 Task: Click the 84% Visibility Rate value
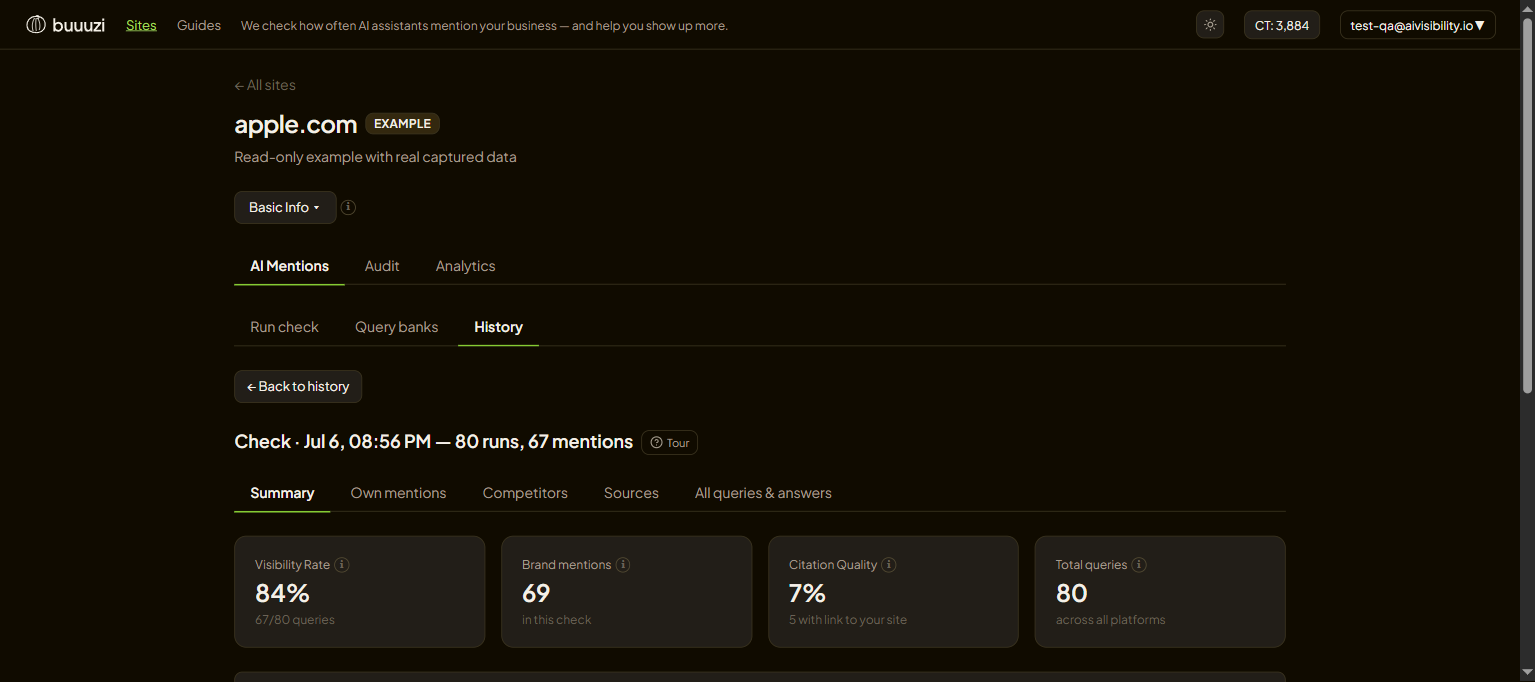[x=283, y=593]
